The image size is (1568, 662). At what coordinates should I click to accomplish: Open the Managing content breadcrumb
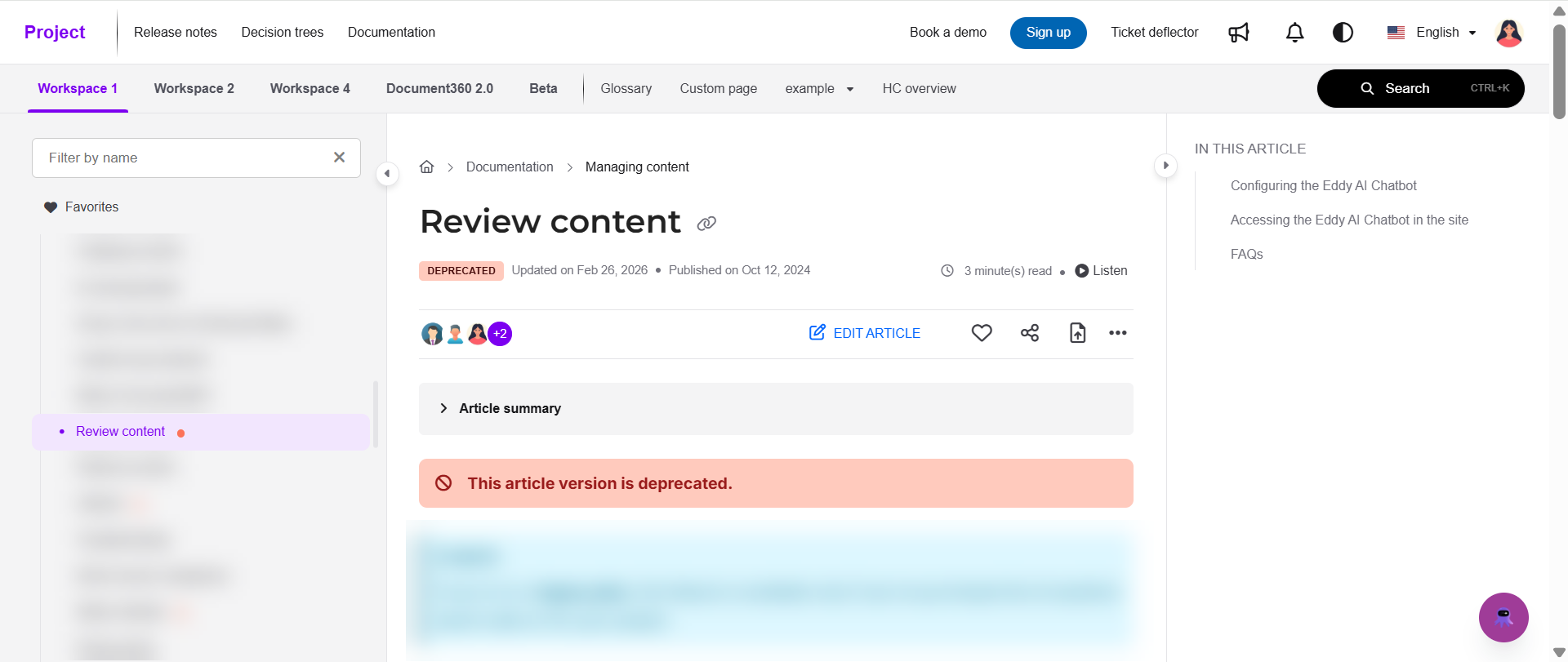pos(637,167)
